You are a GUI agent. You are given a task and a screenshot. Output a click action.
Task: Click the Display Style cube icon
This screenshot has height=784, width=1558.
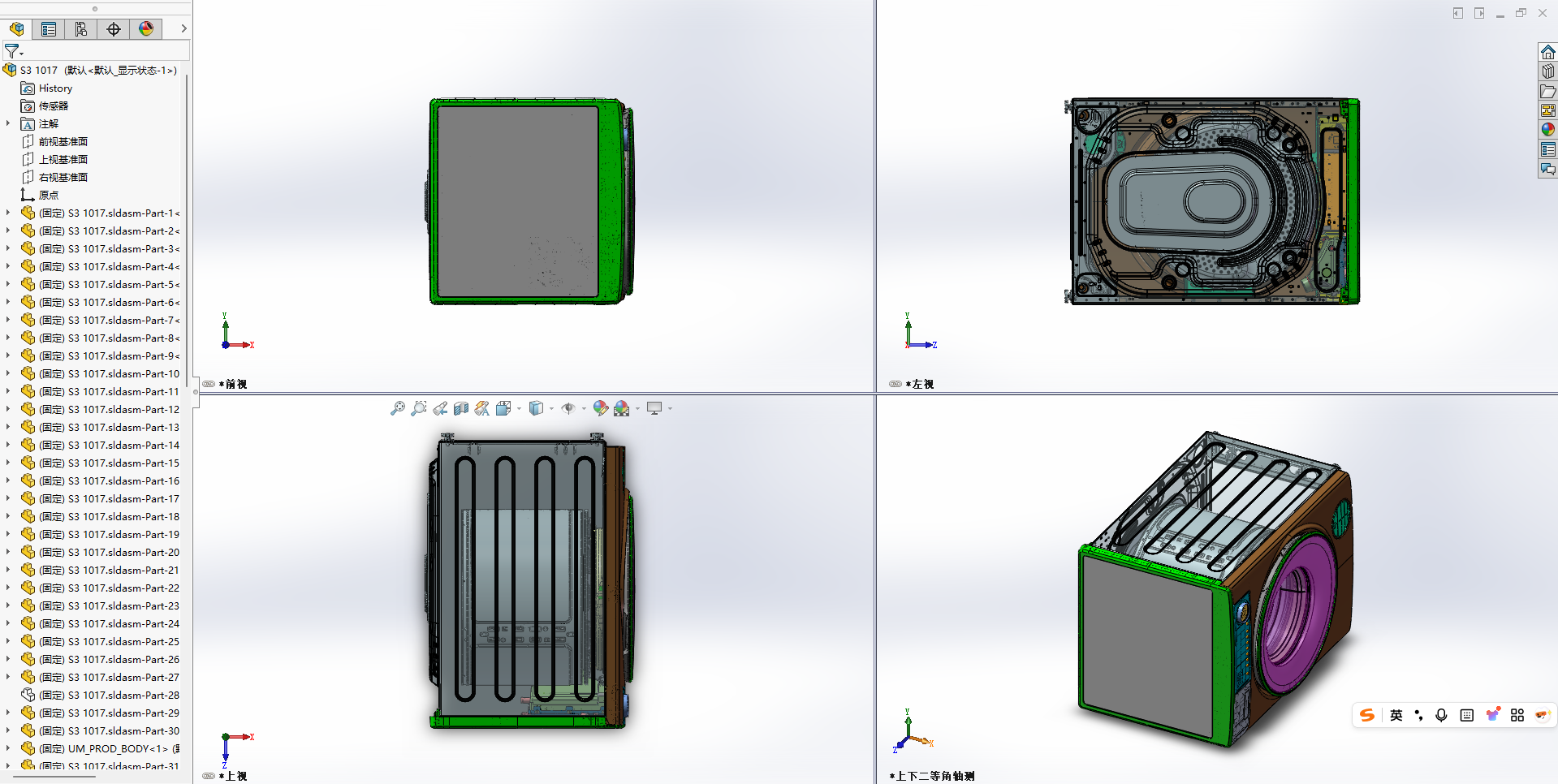coord(536,408)
